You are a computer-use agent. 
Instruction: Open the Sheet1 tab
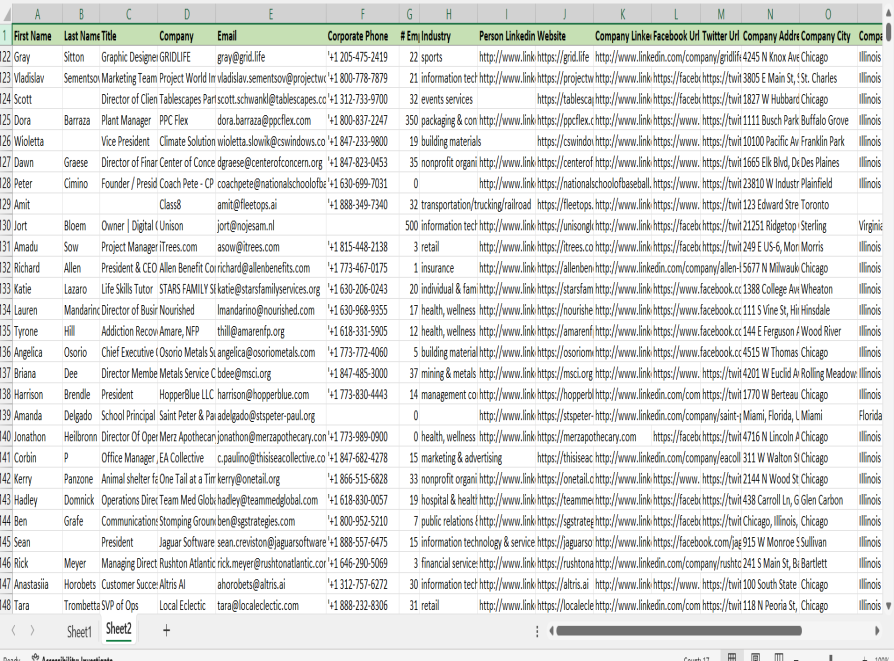(x=79, y=631)
